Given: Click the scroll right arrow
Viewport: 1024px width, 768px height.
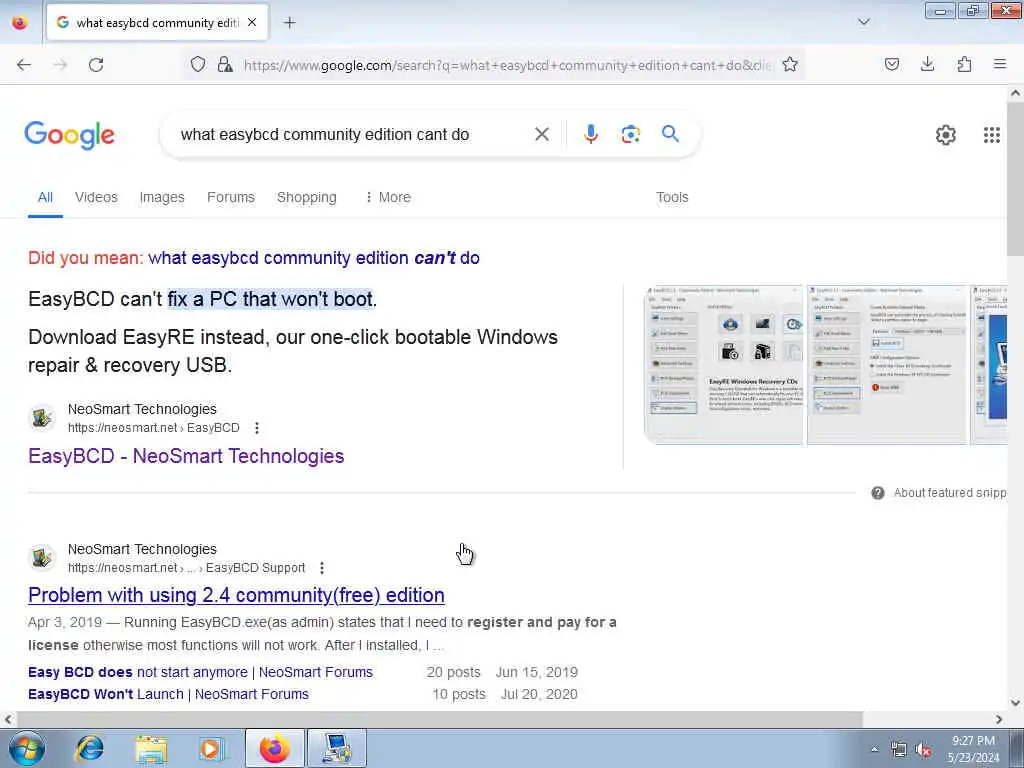Looking at the screenshot, I should (x=999, y=719).
